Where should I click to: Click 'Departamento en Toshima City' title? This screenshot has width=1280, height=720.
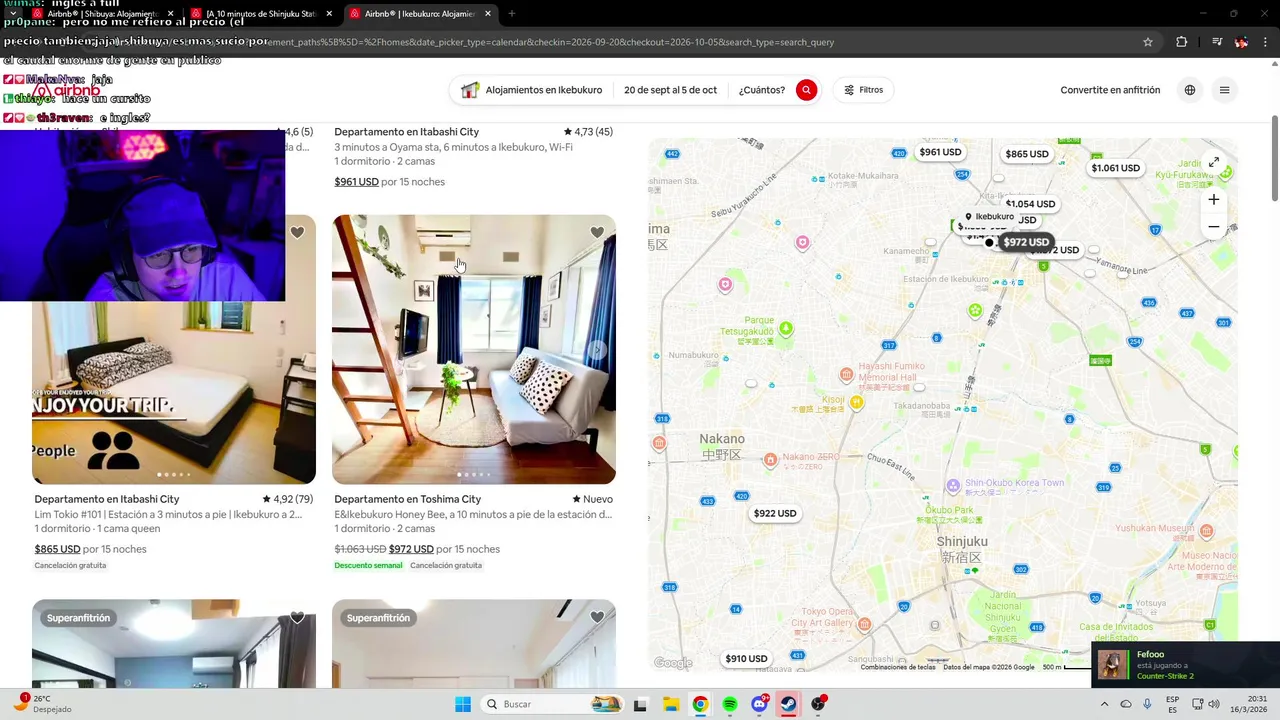click(x=407, y=499)
